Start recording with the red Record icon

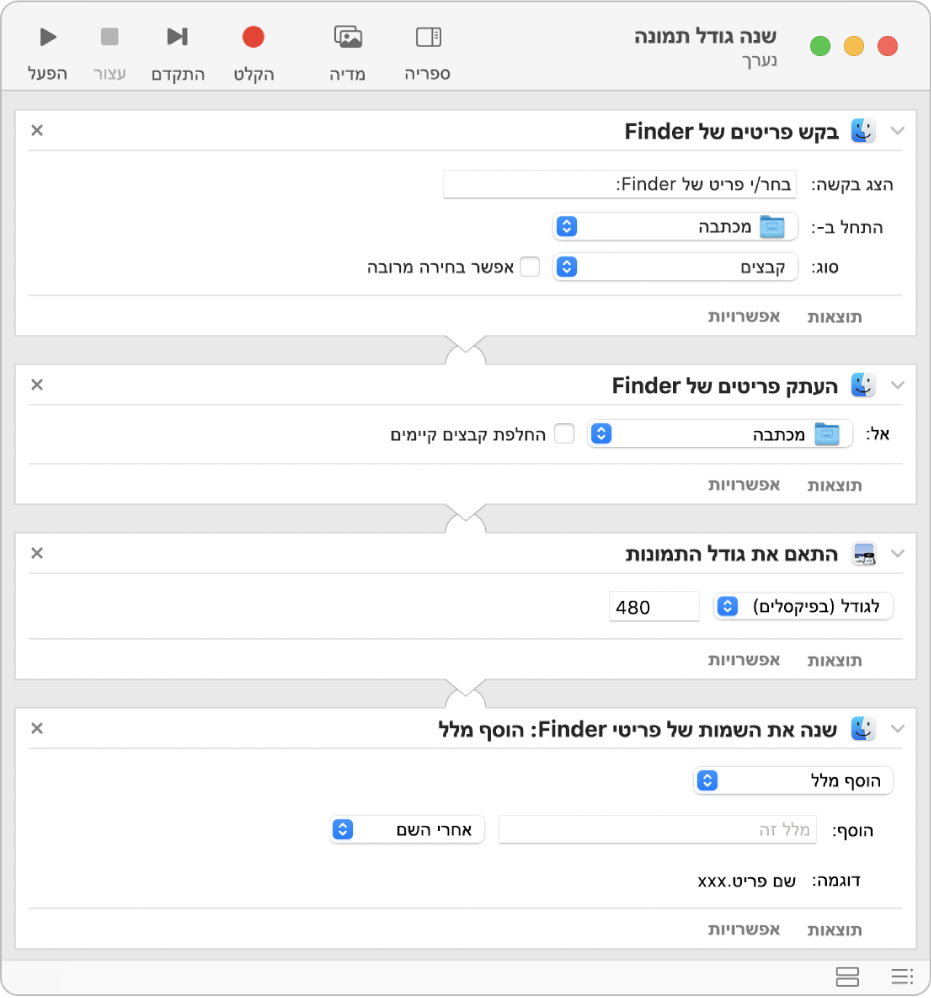(x=253, y=38)
